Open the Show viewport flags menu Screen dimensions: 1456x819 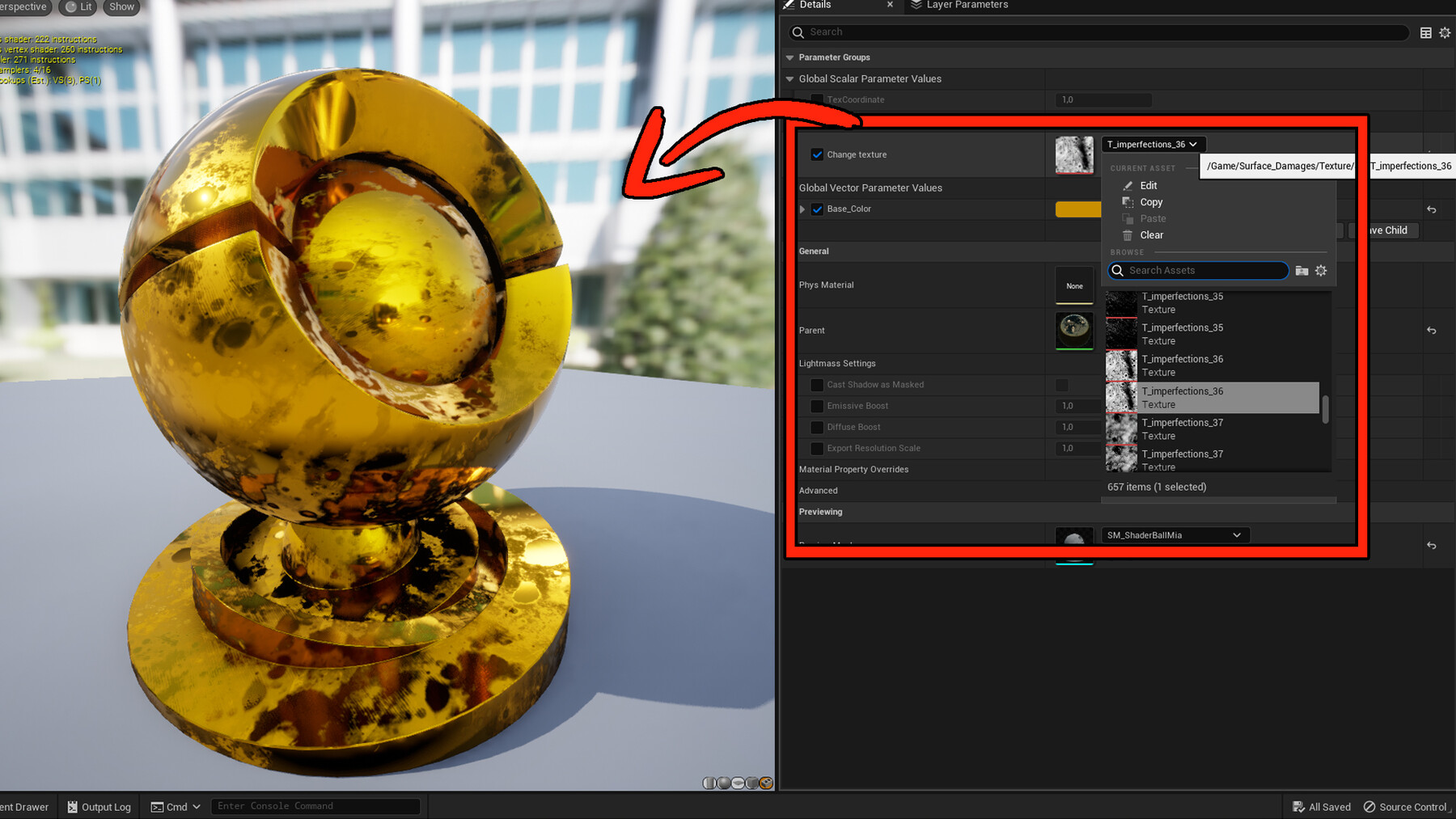coord(121,6)
